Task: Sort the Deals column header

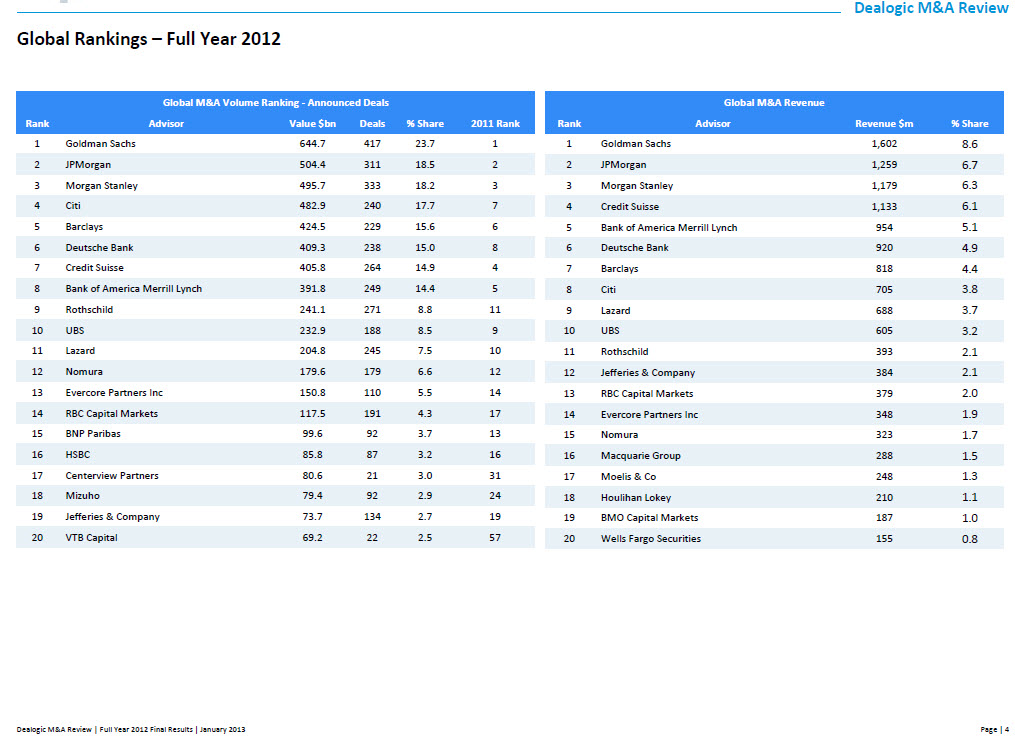Action: click(372, 123)
